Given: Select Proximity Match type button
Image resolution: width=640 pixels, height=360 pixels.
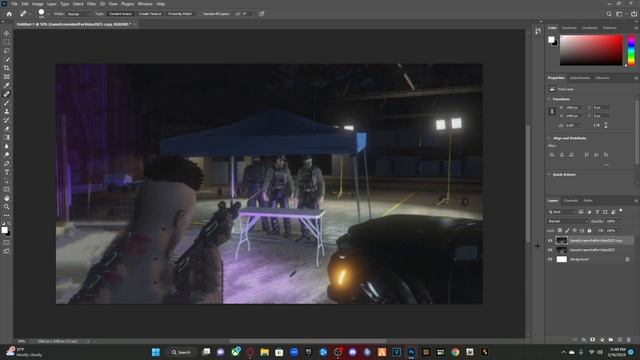Looking at the screenshot, I should 180,14.
